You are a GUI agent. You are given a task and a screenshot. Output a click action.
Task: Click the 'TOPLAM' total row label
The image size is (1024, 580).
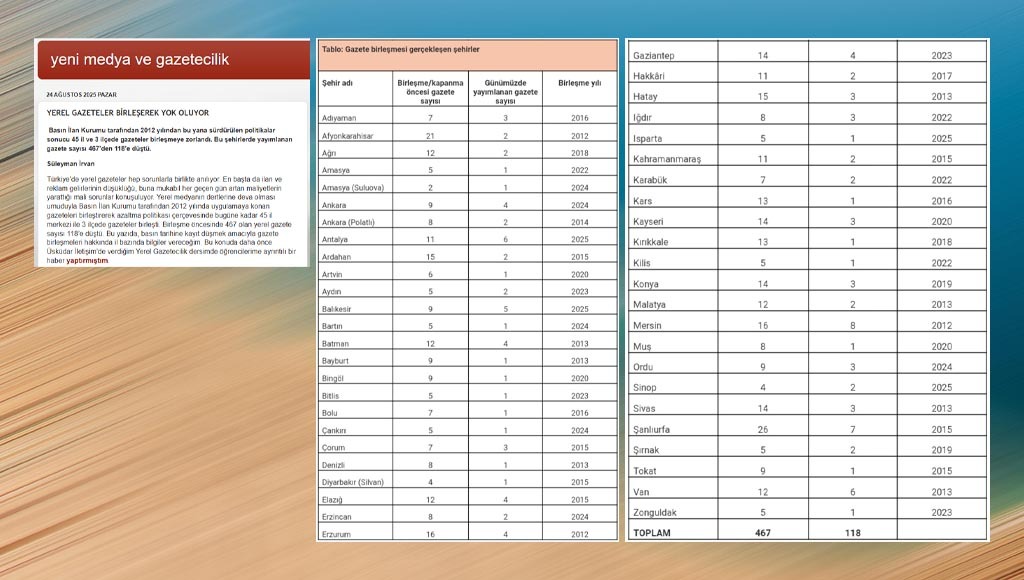click(652, 533)
